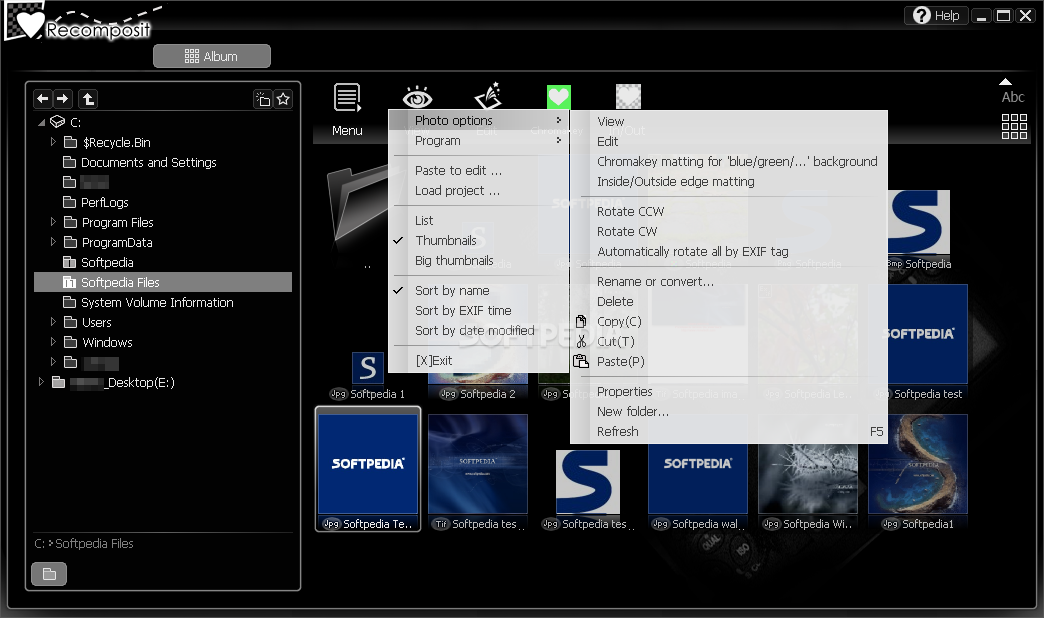This screenshot has height=618, width=1044.
Task: Open the Menu list icon
Action: [347, 98]
